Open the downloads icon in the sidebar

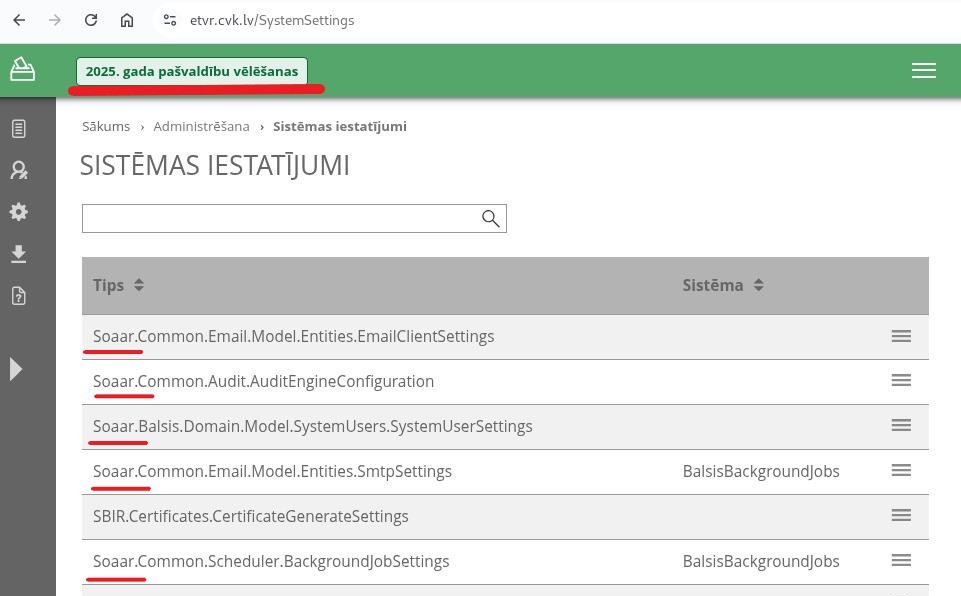click(x=18, y=254)
